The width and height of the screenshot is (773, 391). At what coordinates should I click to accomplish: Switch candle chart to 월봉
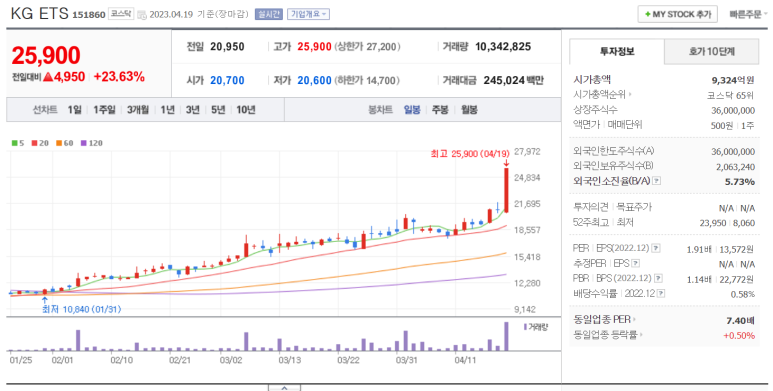tap(469, 109)
